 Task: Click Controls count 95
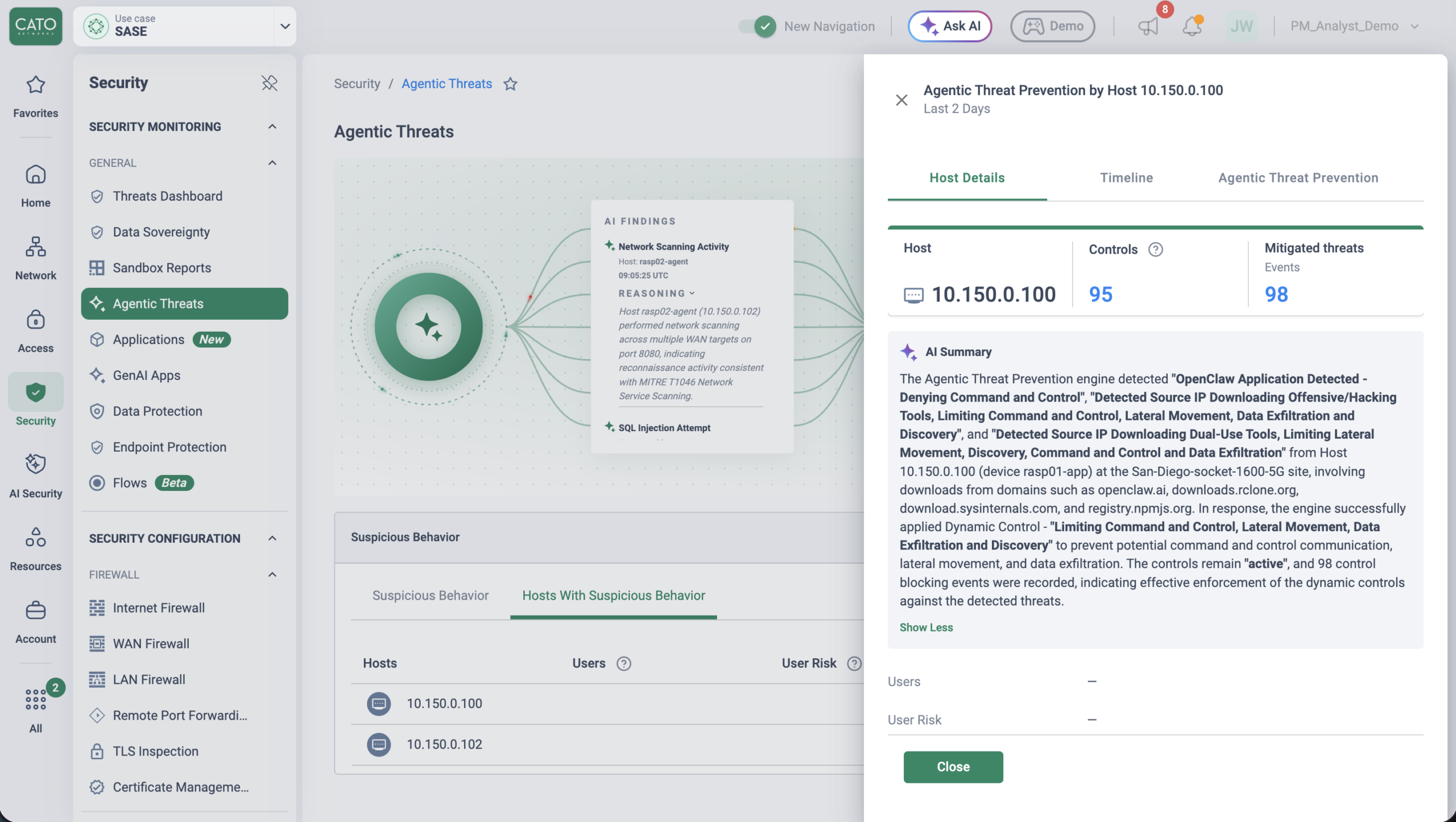[1100, 294]
